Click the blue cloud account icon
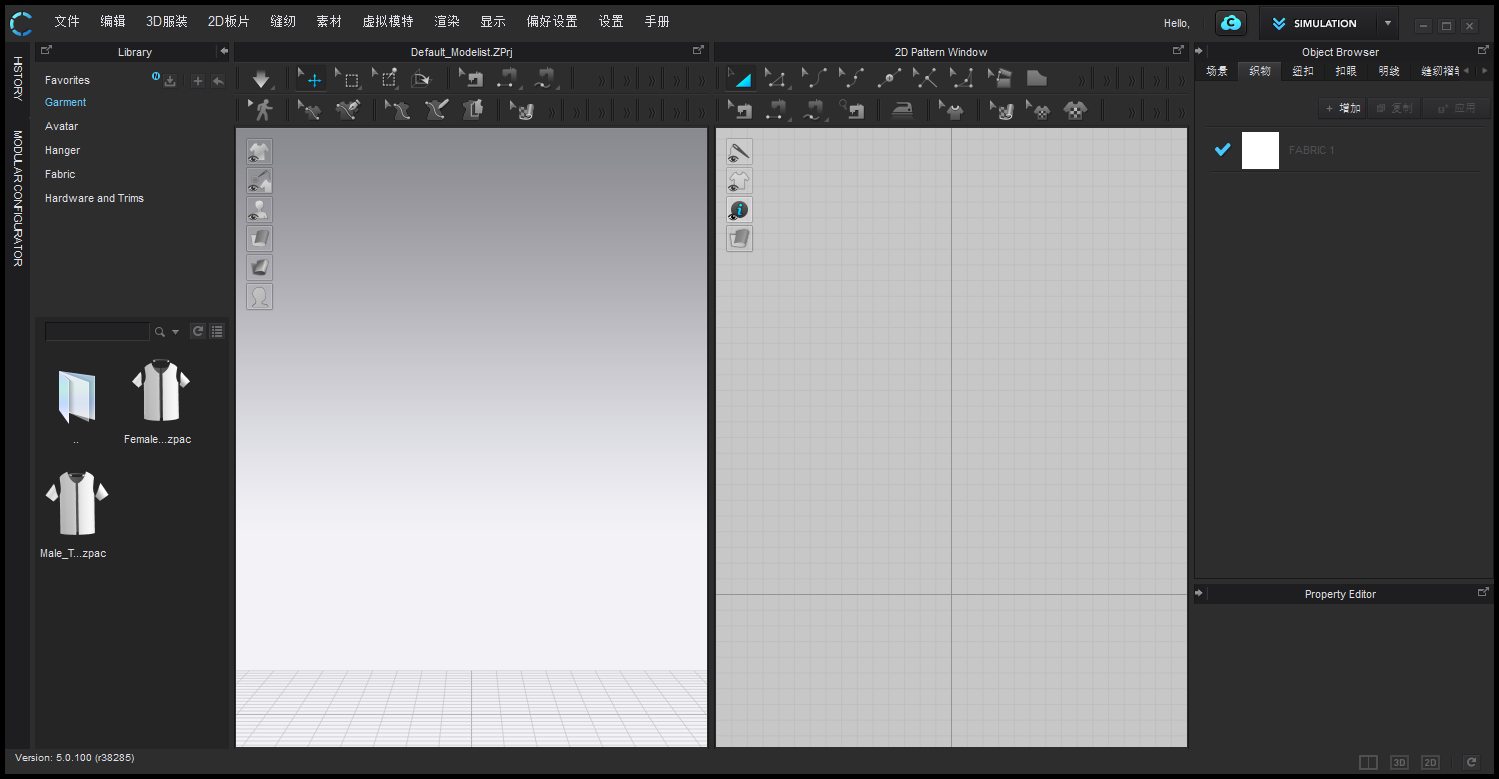Viewport: 1499px width, 779px height. click(1231, 23)
